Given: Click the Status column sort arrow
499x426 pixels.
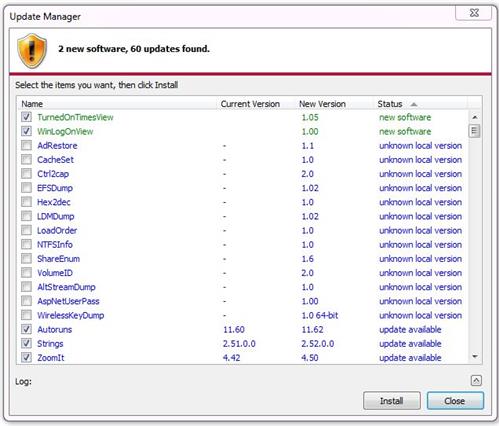Looking at the screenshot, I should (414, 104).
